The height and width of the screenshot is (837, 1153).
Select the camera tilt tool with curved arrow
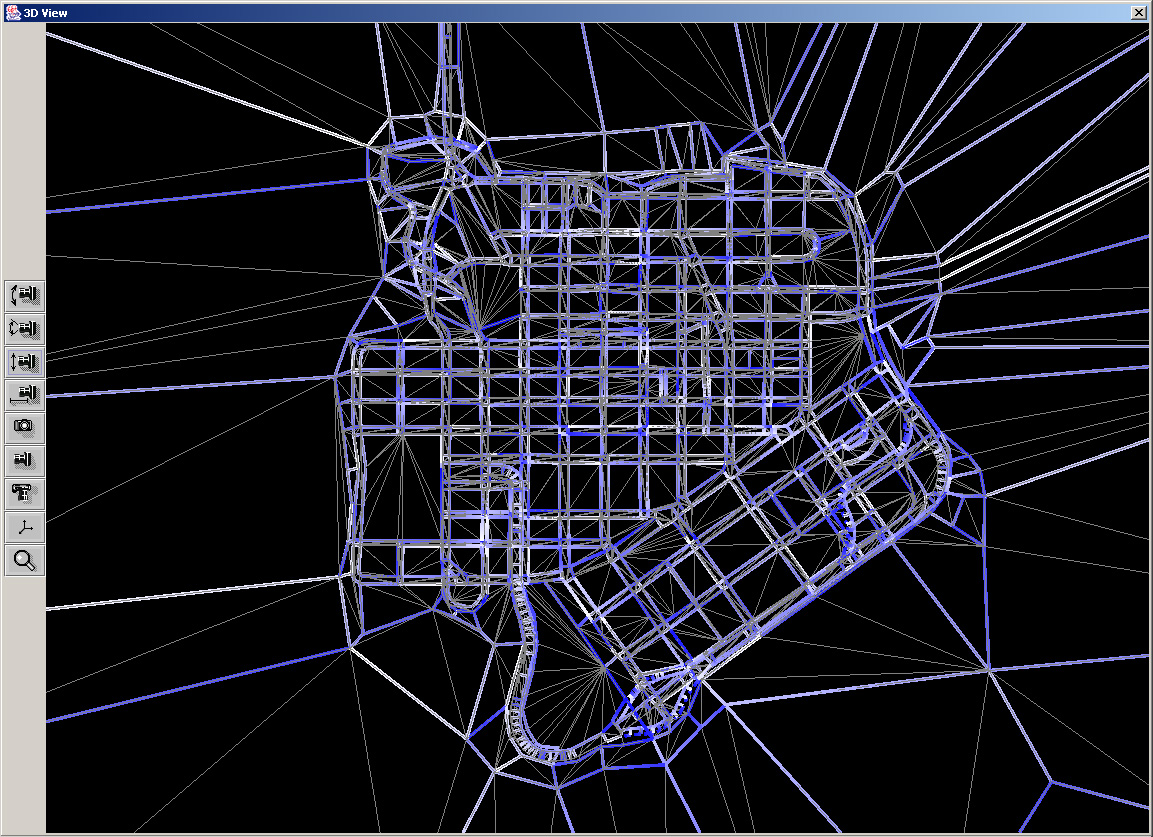(x=25, y=295)
